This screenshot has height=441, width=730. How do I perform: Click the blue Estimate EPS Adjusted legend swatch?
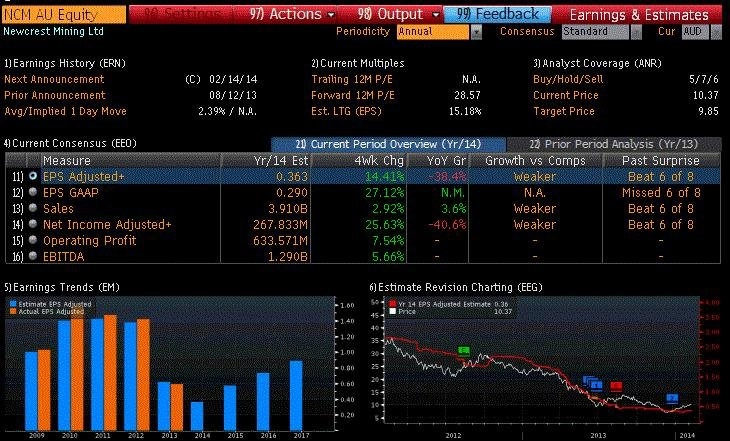(x=13, y=304)
